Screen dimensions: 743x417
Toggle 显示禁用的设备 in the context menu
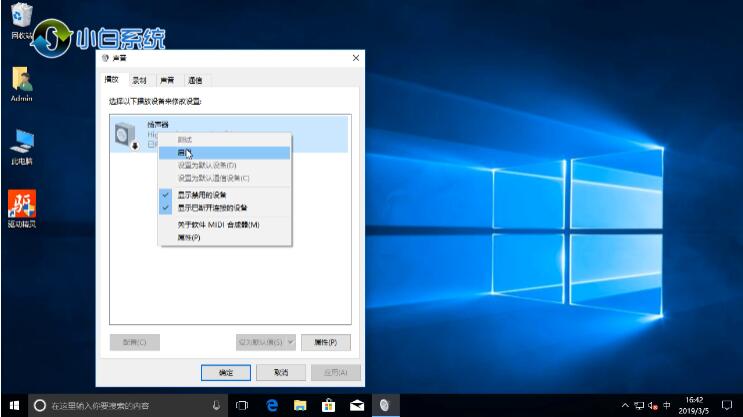(x=225, y=195)
